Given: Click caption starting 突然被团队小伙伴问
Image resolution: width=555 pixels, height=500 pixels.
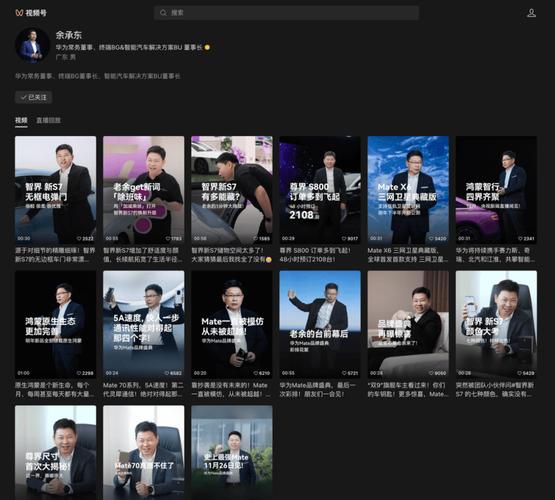Looking at the screenshot, I should point(495,389).
